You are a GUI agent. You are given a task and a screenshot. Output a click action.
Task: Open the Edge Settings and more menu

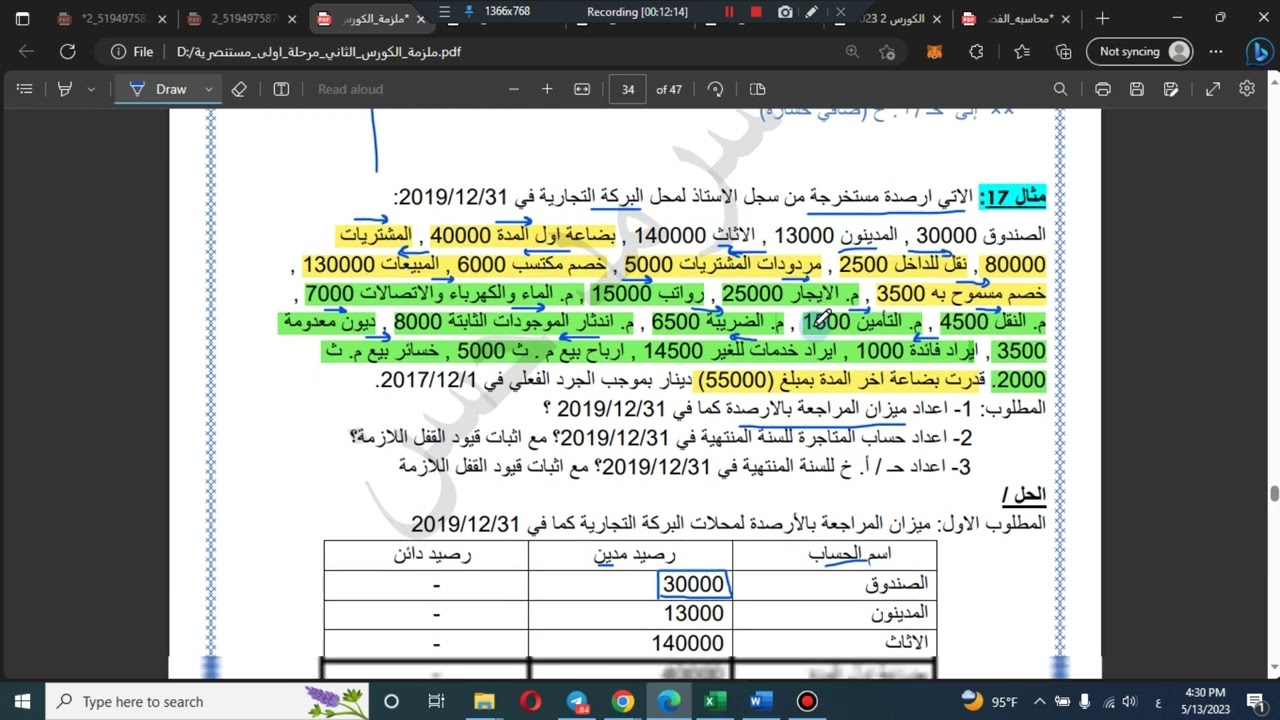[1216, 52]
